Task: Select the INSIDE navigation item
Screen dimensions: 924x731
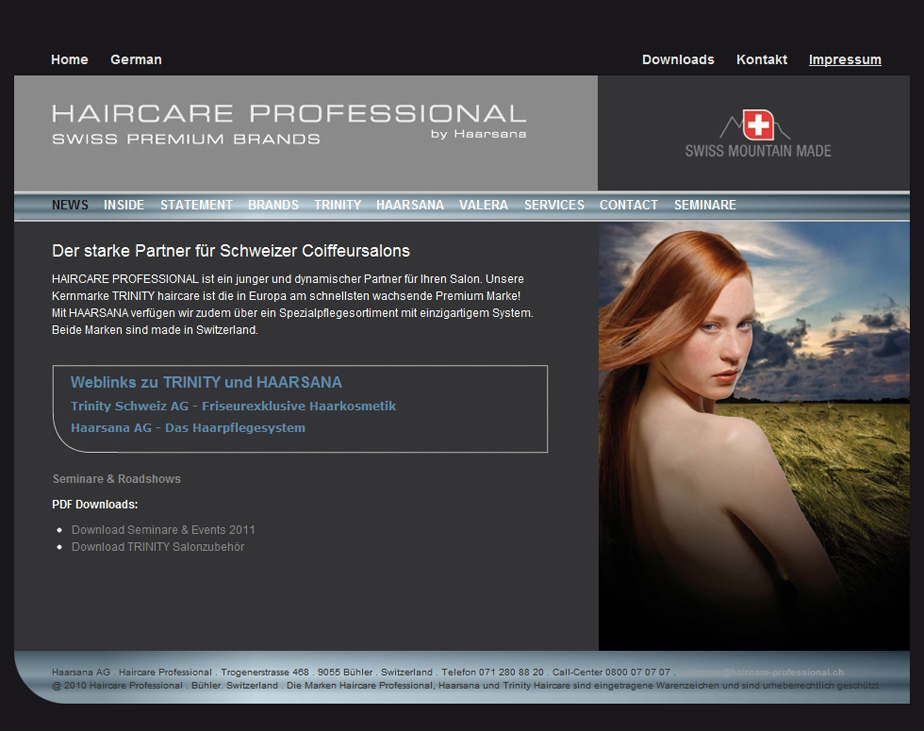Action: pos(124,205)
